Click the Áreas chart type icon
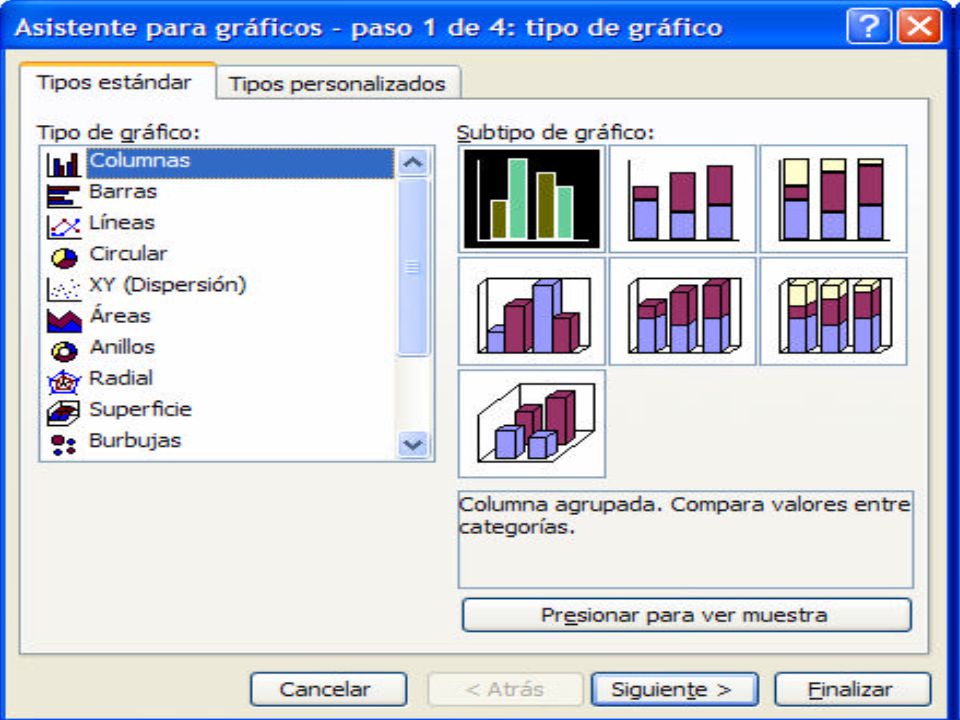 [64, 320]
